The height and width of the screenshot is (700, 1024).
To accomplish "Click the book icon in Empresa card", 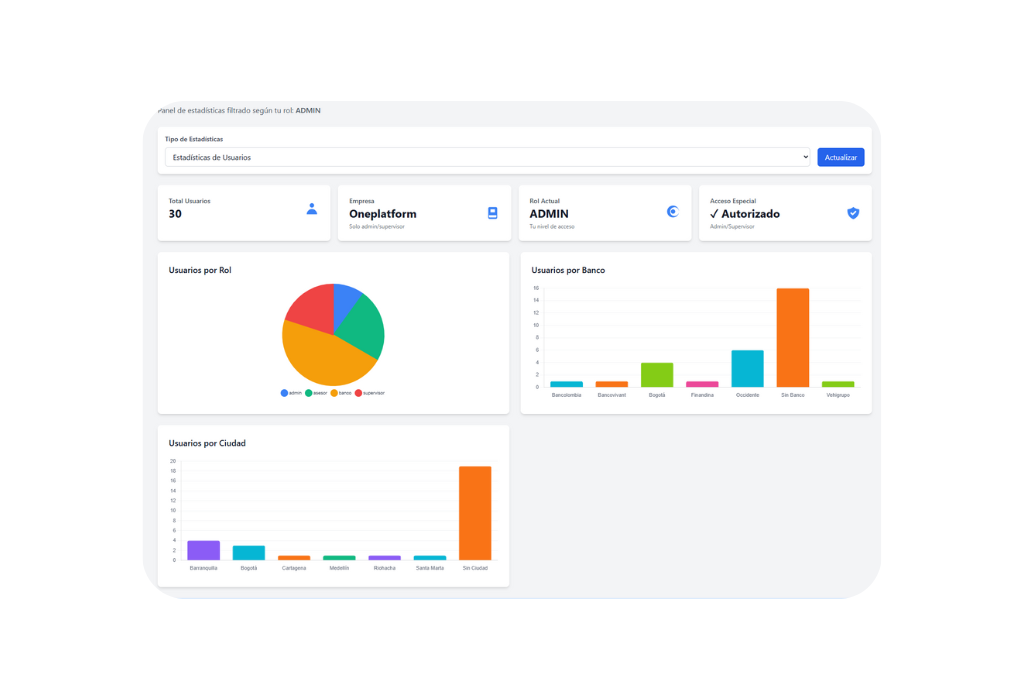I will click(492, 213).
